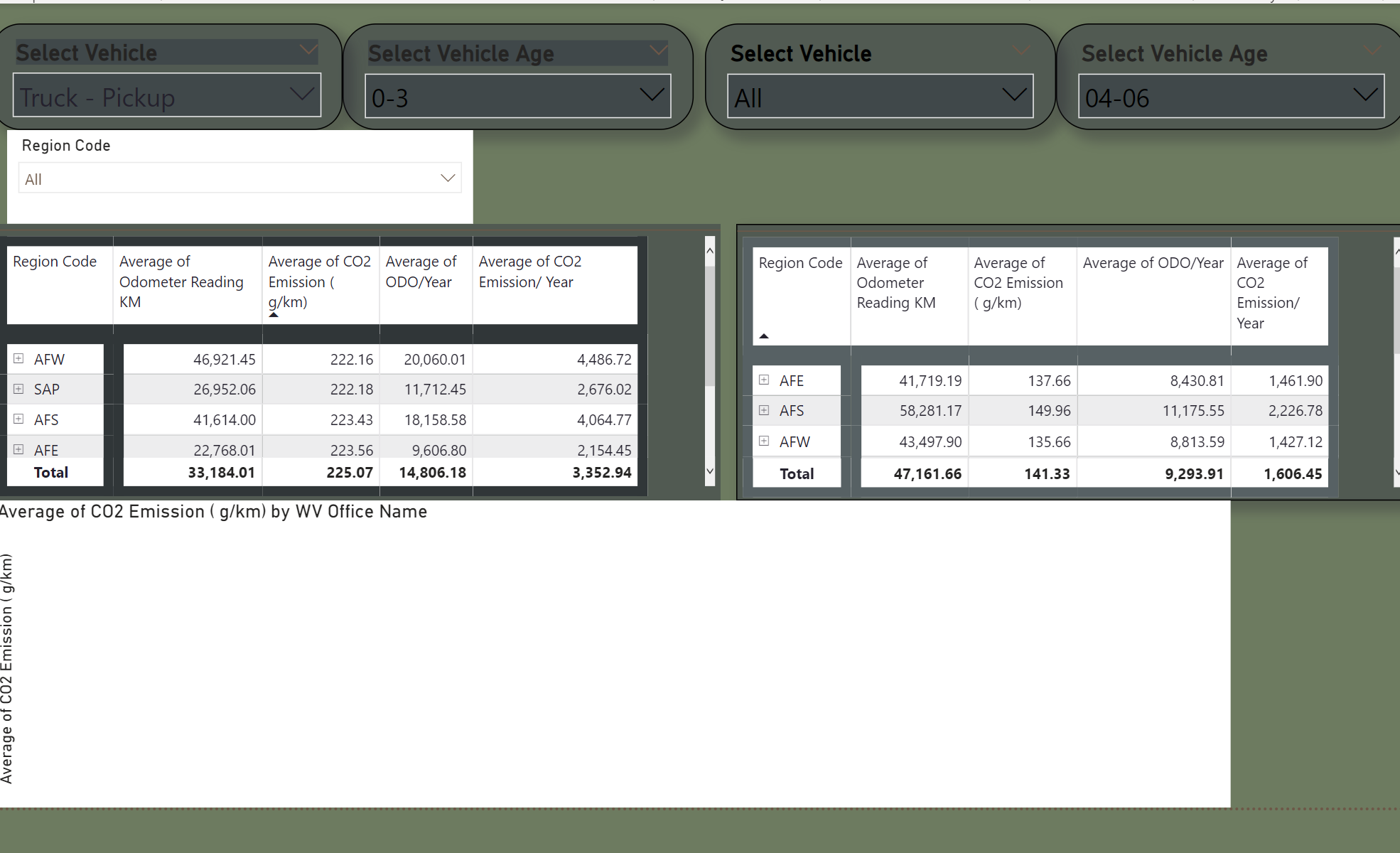Screen dimensions: 1400x853
Task: Open the All vehicle dropdown on right
Action: 880,96
